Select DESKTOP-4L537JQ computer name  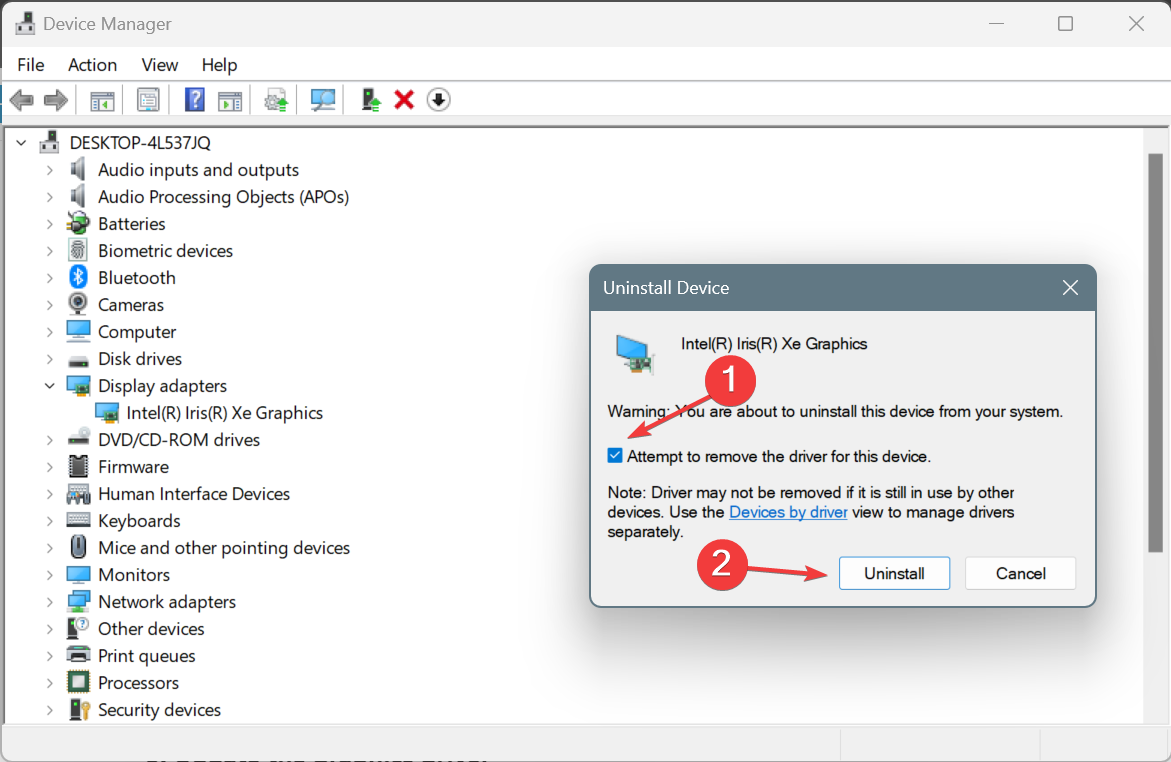click(140, 142)
